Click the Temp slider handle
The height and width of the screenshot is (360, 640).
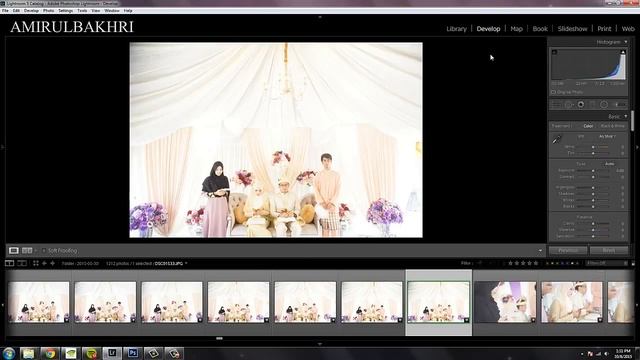pos(593,147)
